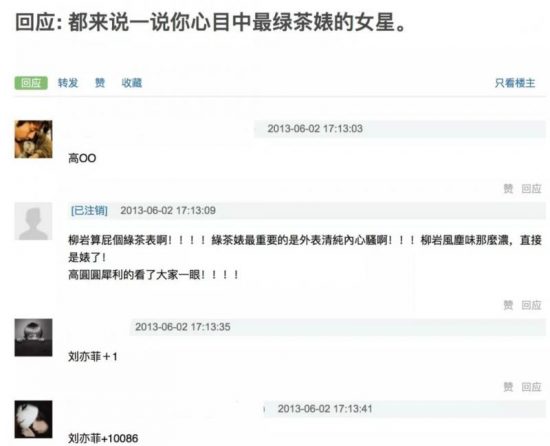The height and width of the screenshot is (446, 550).
Task: Click timestamp 2013-06-02 17:13:41
Action: point(325,409)
